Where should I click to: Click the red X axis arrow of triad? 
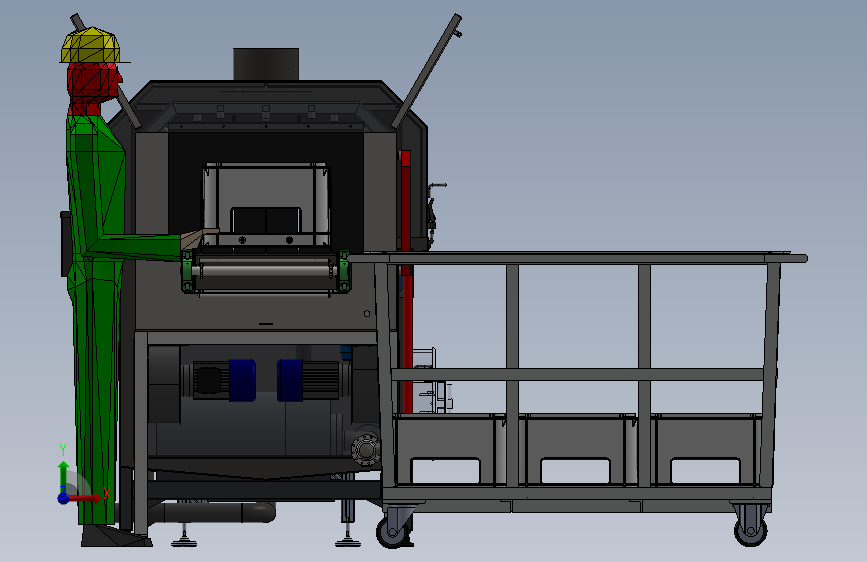(86, 498)
